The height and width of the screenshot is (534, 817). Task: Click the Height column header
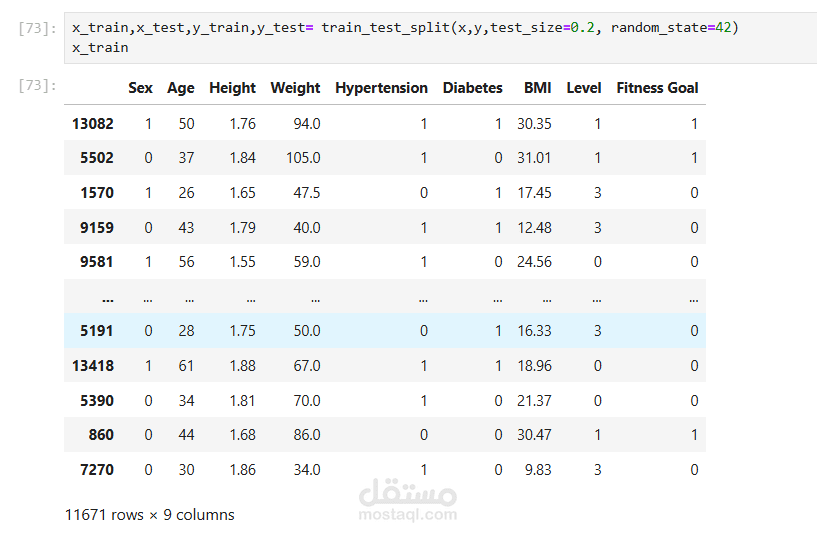[x=232, y=88]
